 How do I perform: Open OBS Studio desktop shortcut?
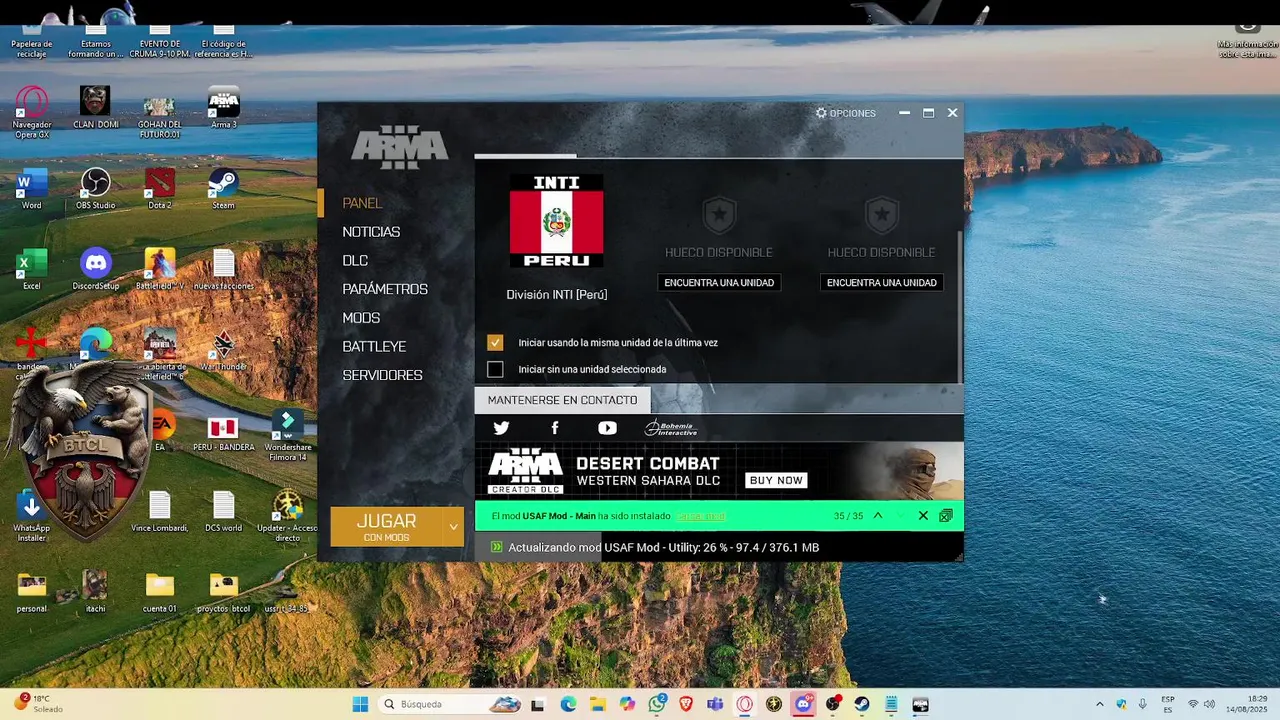(x=95, y=189)
